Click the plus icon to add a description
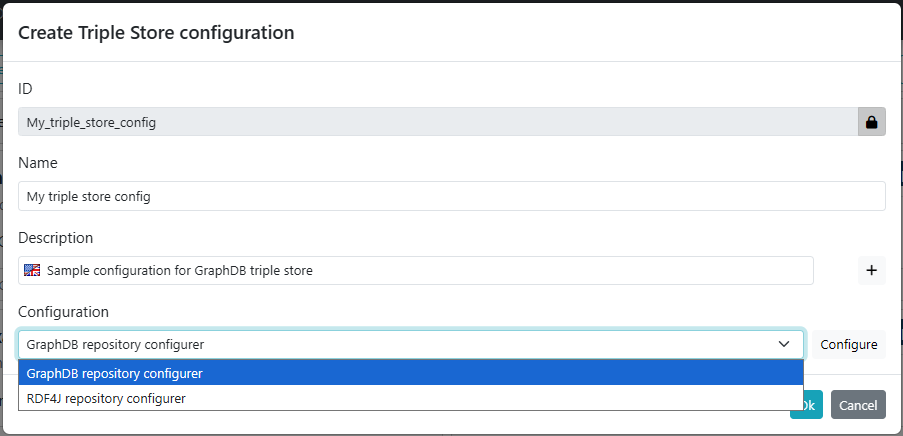 pos(871,270)
